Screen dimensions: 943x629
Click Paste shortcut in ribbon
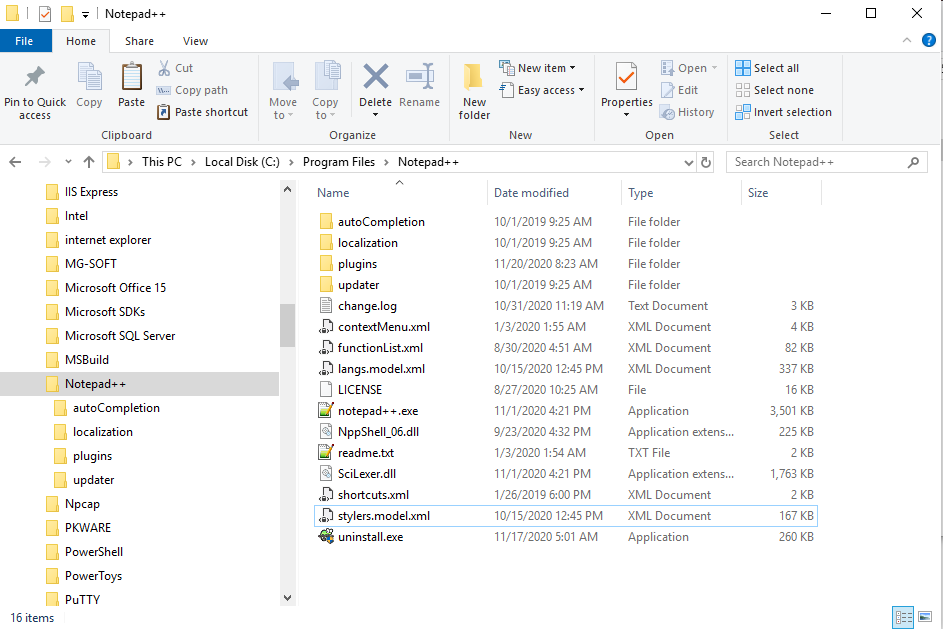click(x=202, y=112)
